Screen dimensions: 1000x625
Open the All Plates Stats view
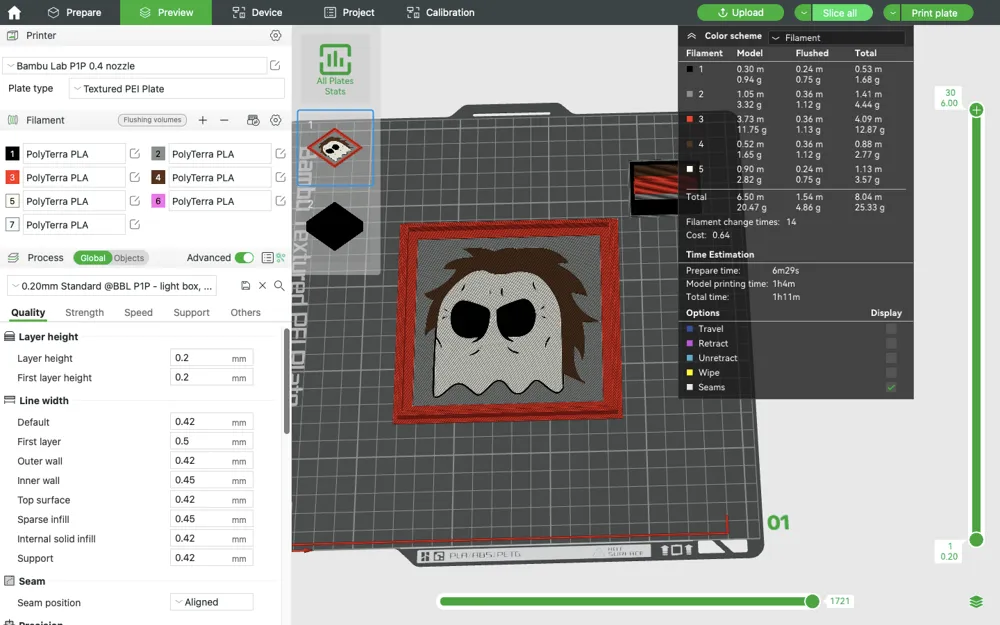335,67
